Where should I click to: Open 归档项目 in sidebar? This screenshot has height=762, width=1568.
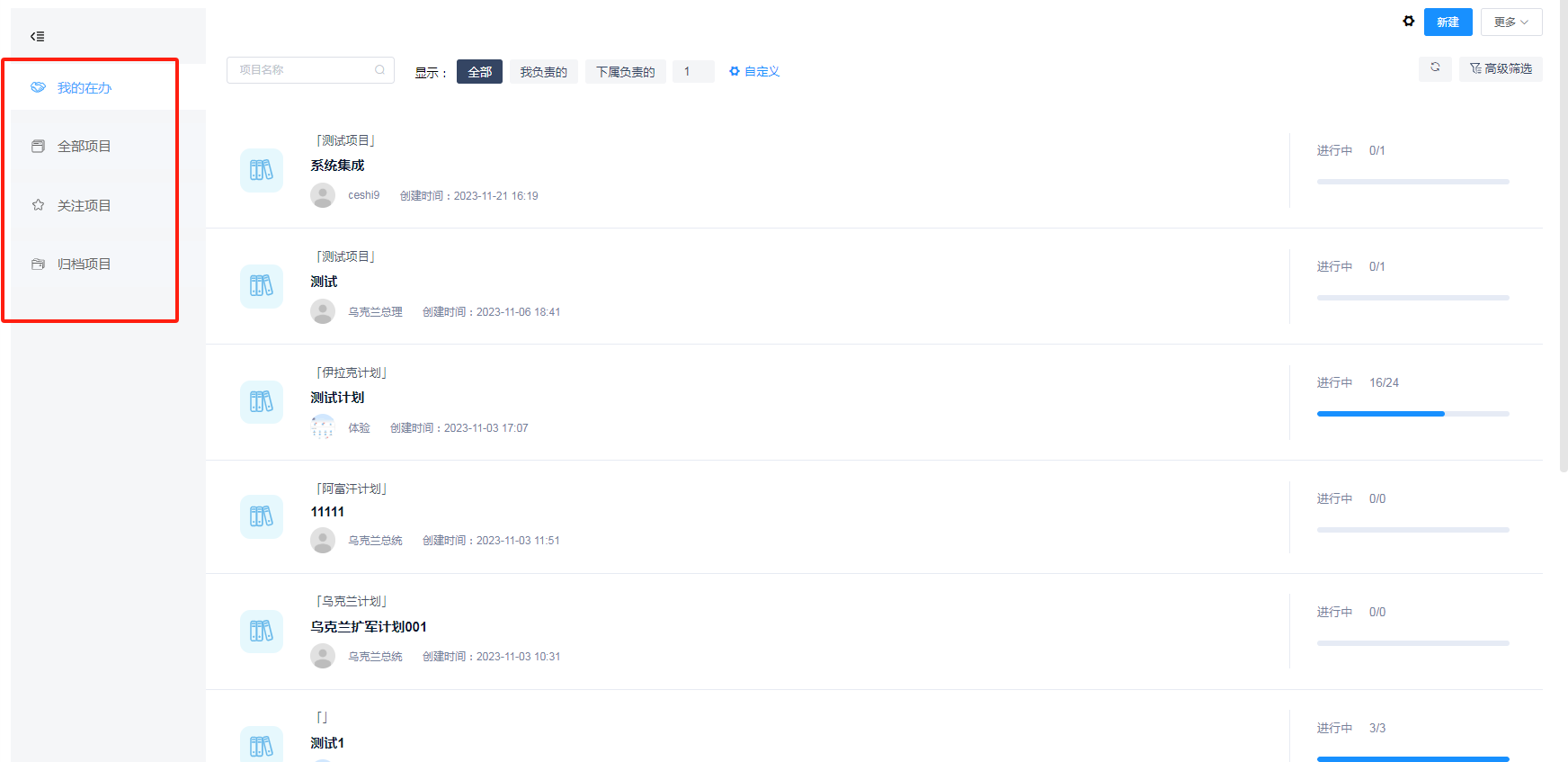(x=84, y=264)
